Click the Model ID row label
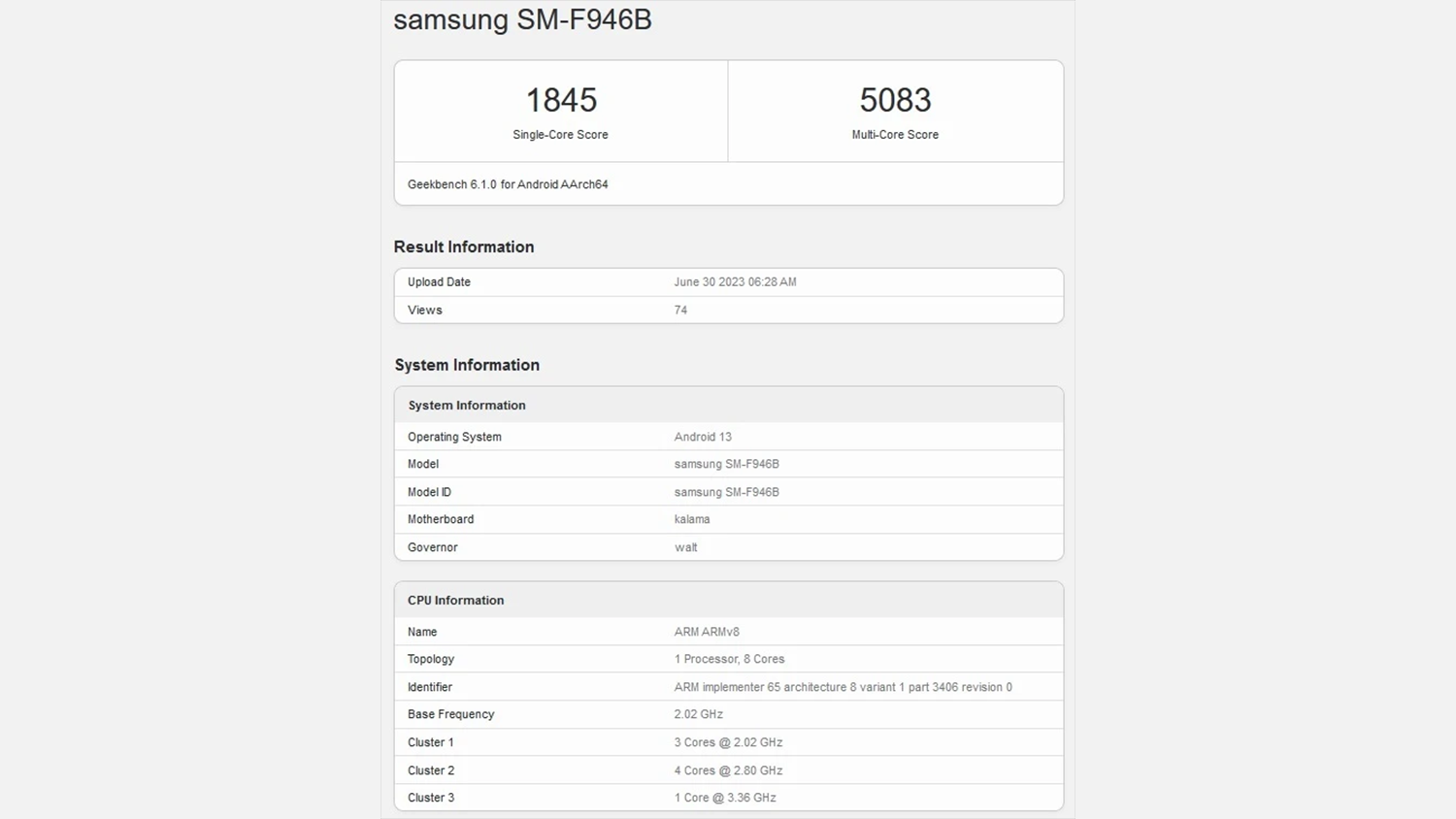The image size is (1456, 819). coord(429,492)
